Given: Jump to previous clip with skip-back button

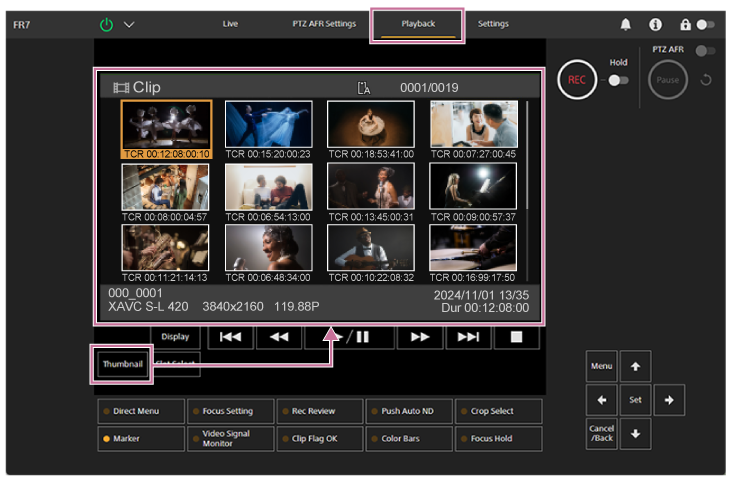Looking at the screenshot, I should pyautogui.click(x=230, y=337).
